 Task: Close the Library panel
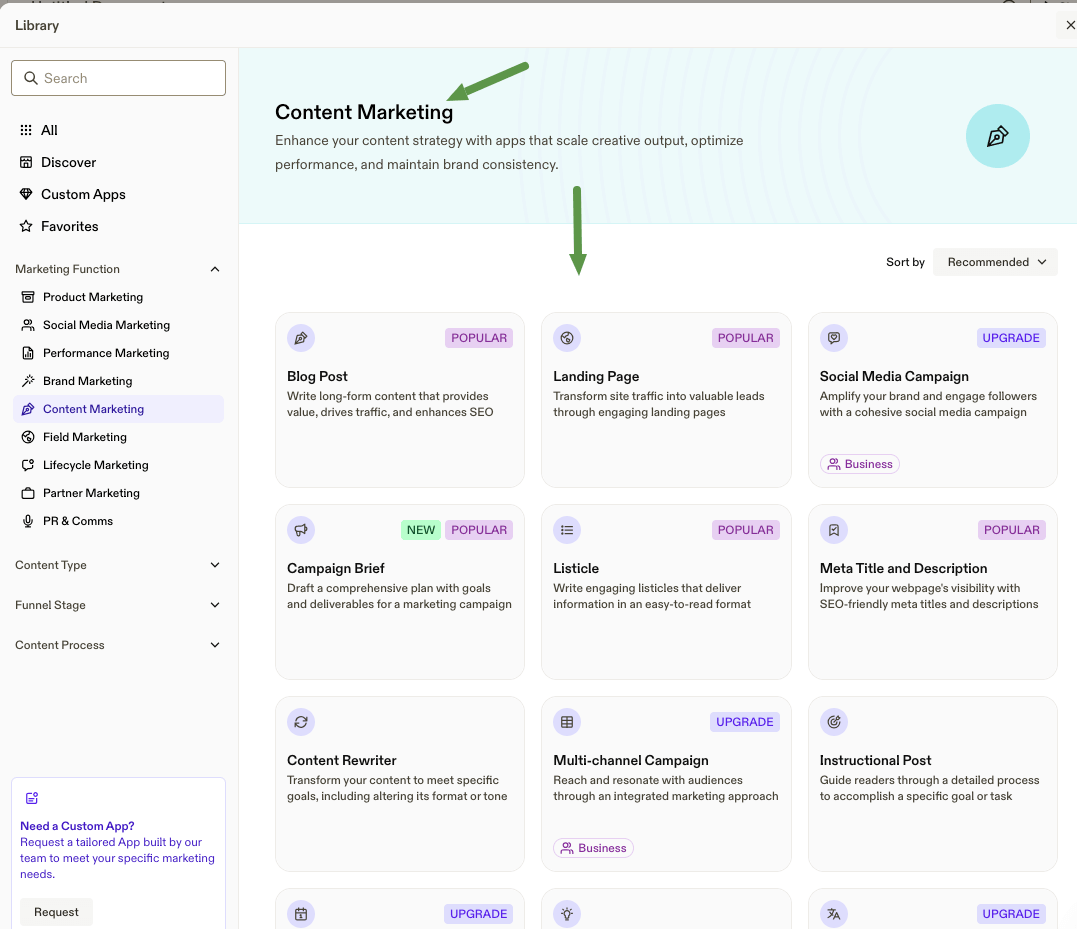[1069, 25]
